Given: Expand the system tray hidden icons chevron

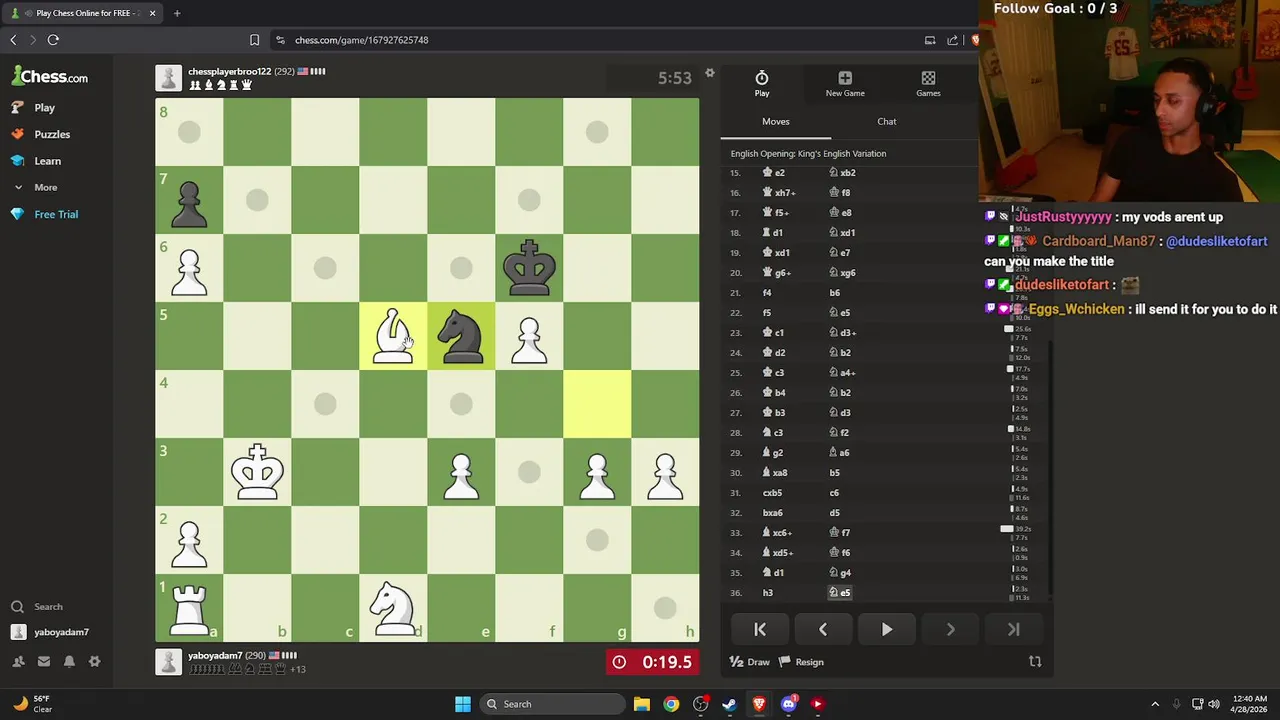Looking at the screenshot, I should coord(1155,704).
